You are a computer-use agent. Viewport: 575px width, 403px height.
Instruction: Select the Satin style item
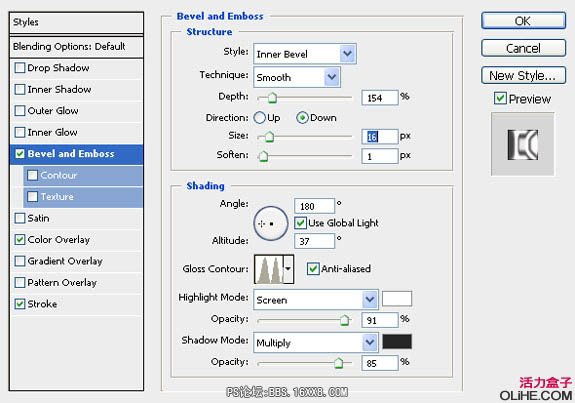pyautogui.click(x=76, y=218)
